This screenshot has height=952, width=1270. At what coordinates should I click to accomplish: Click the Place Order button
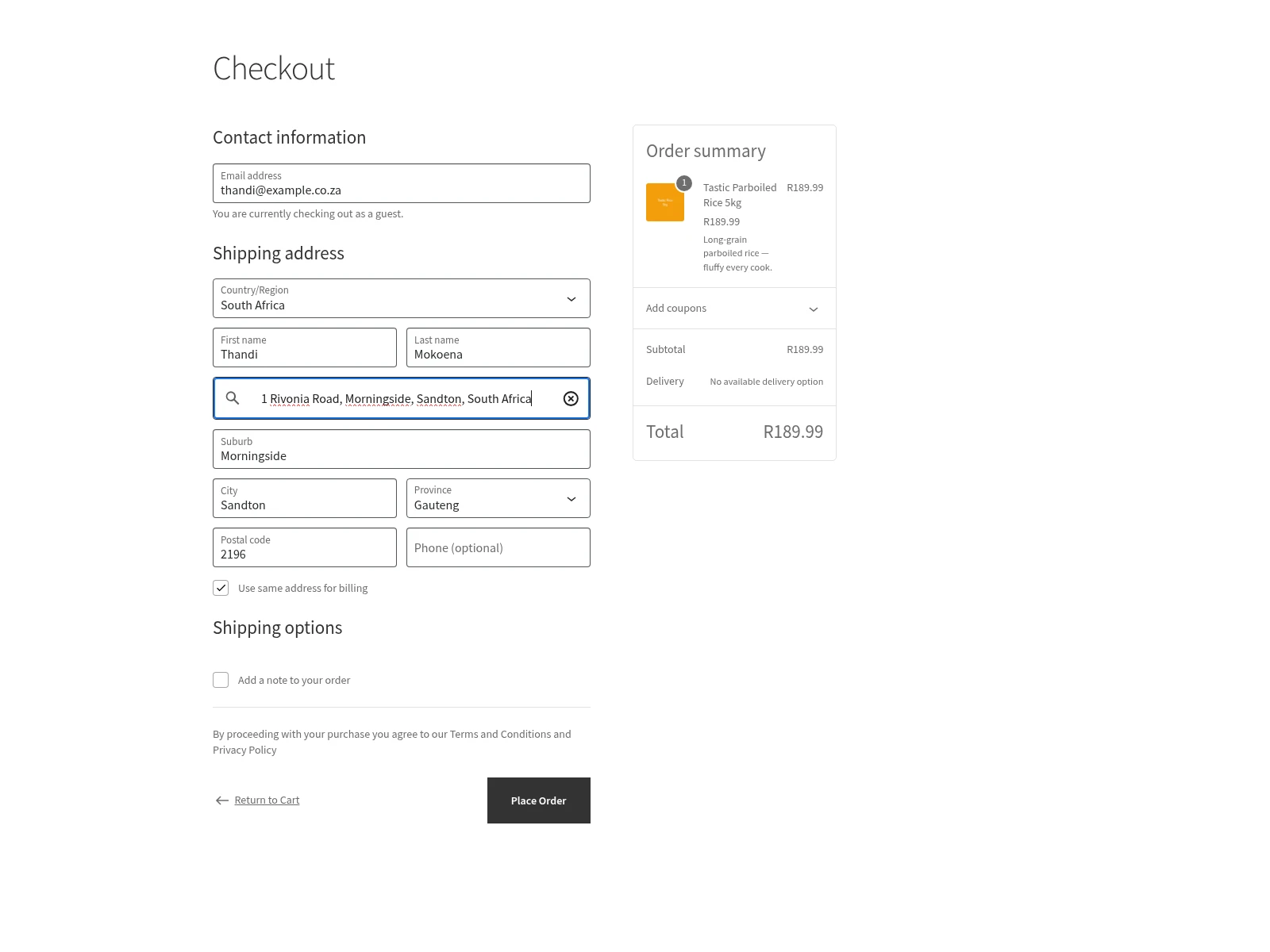(x=539, y=800)
